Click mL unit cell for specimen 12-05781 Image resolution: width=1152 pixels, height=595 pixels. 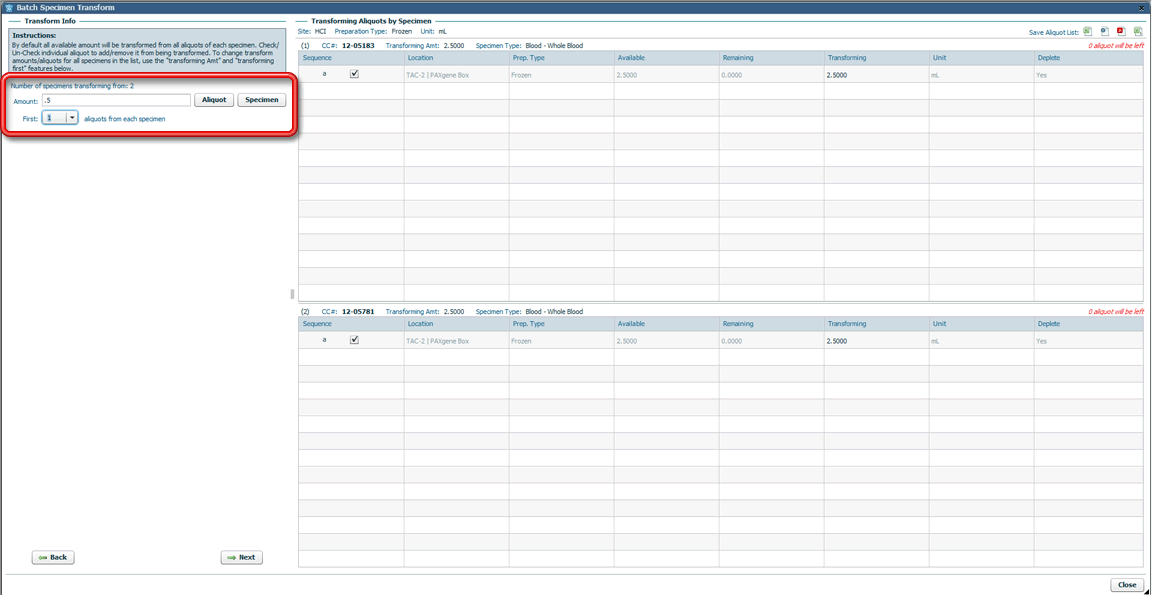[x=982, y=341]
